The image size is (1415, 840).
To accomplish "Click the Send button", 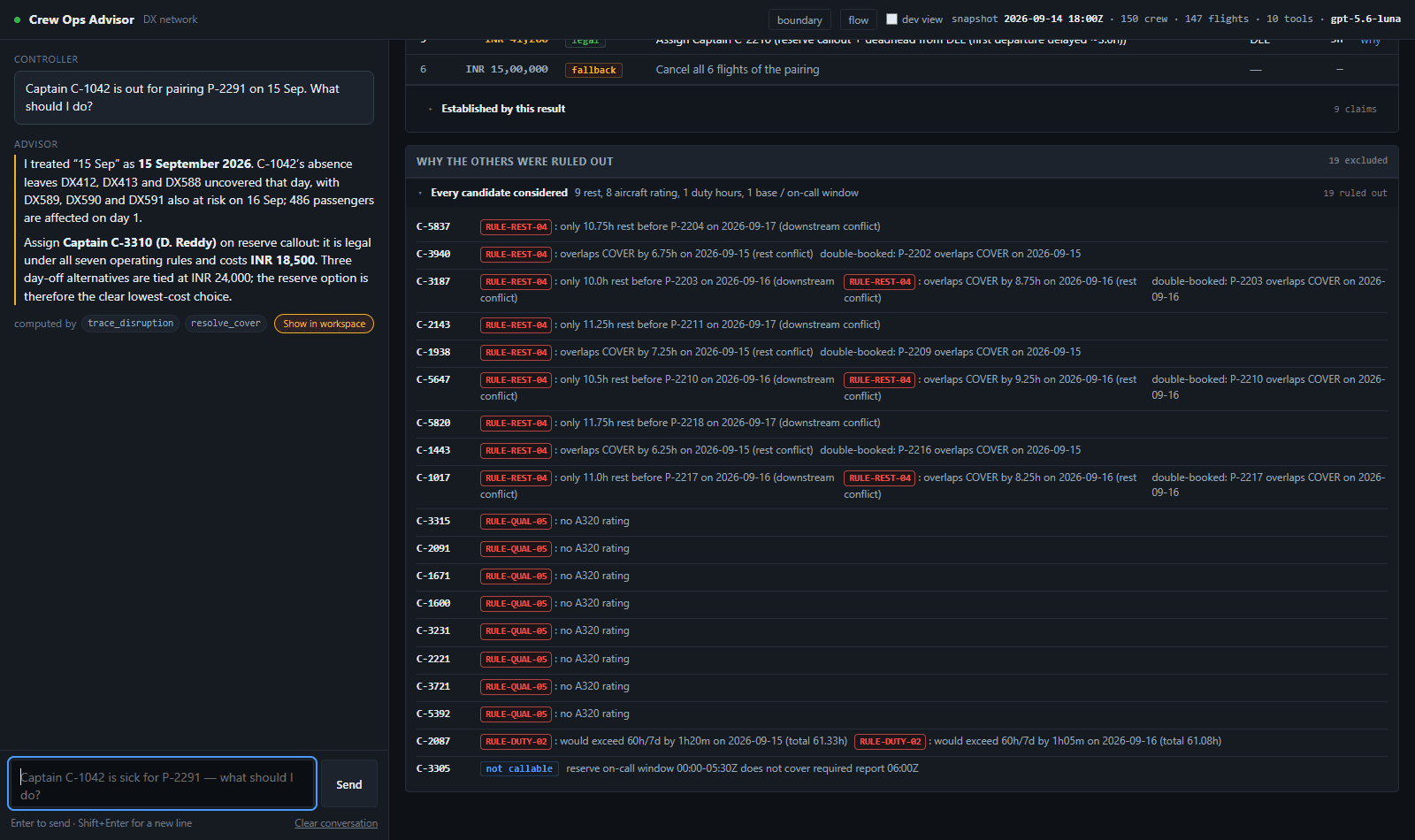I will click(x=349, y=784).
